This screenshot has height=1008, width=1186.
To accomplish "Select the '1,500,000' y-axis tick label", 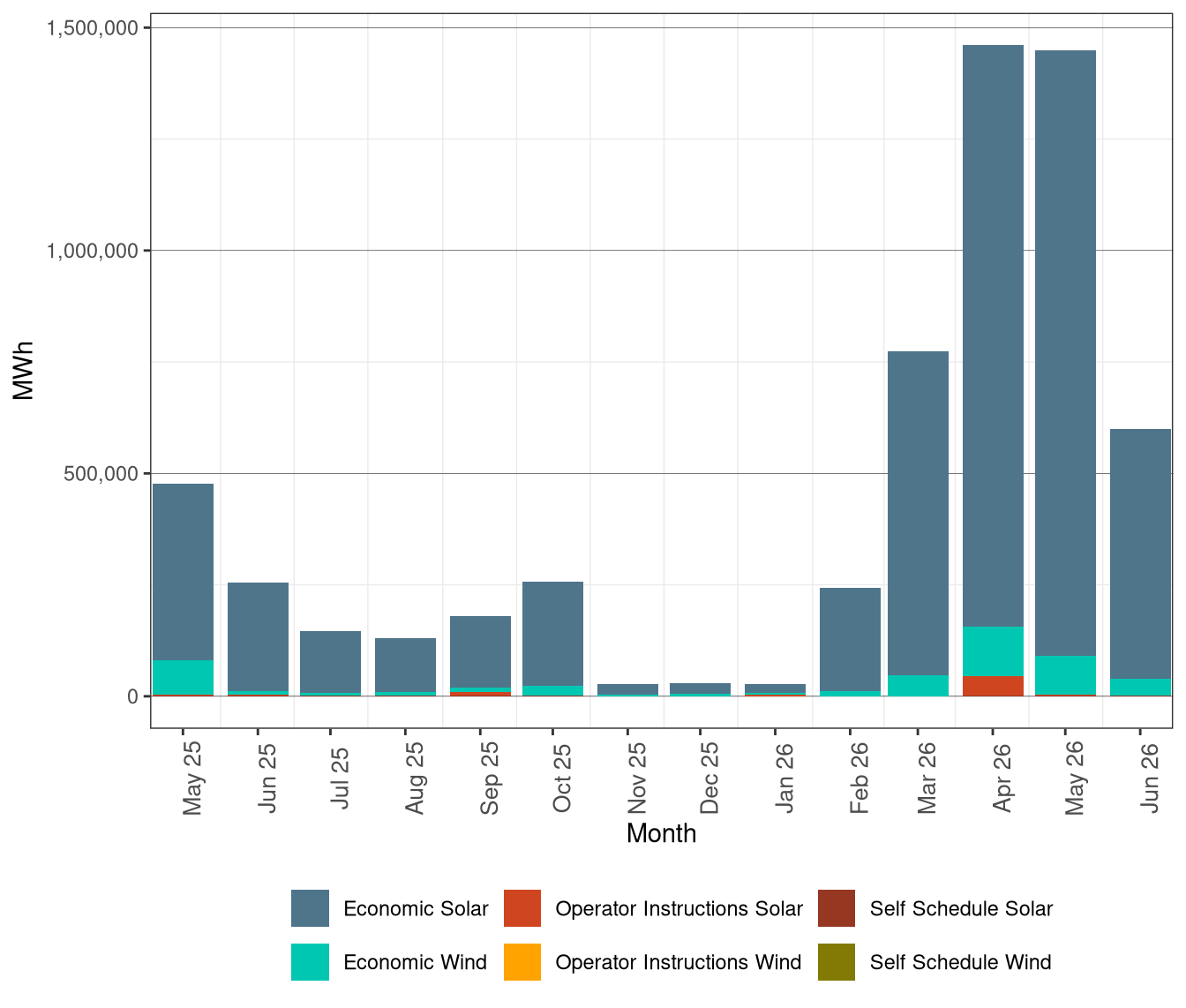I will [92, 28].
